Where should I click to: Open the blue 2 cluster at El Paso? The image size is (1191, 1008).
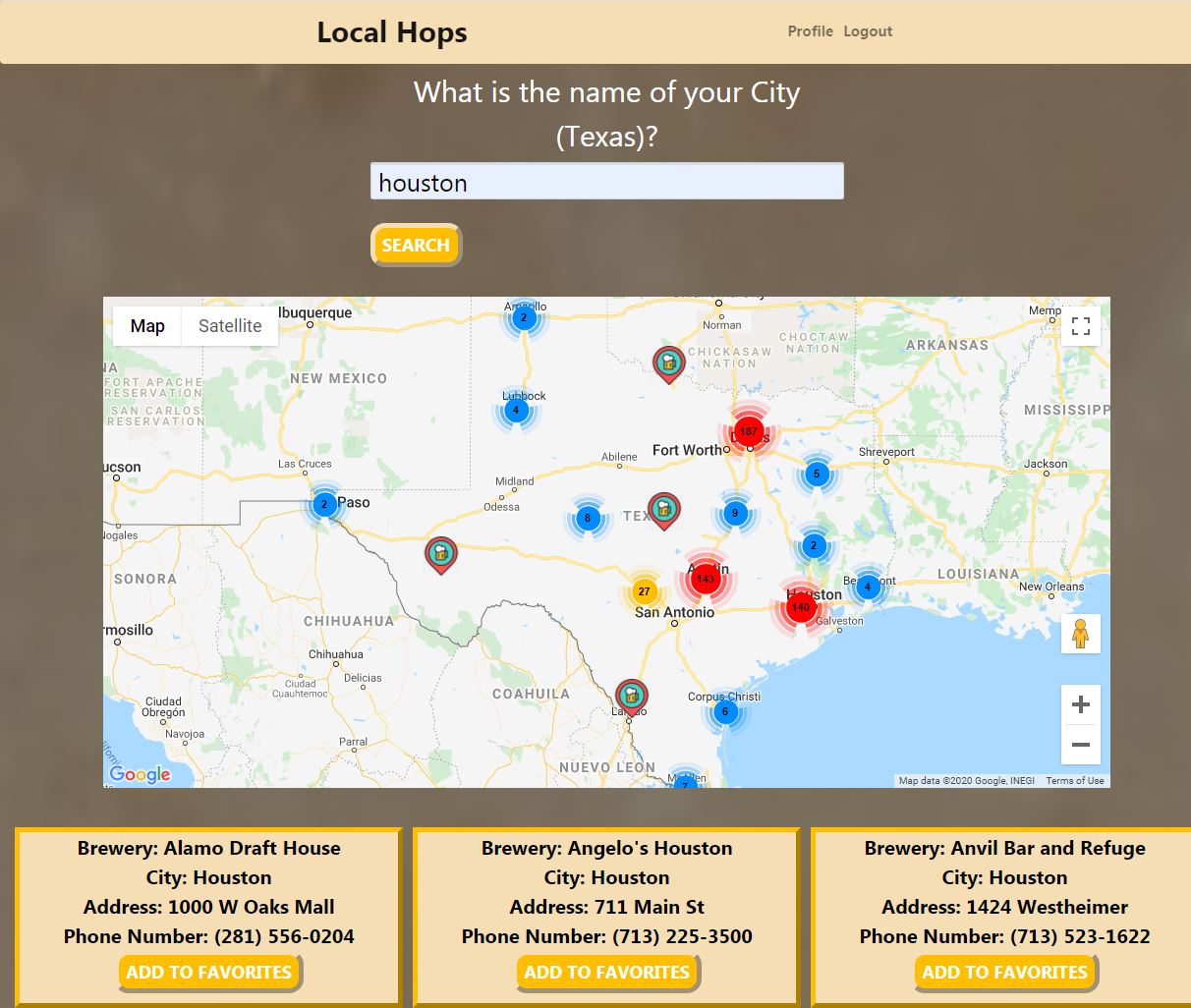pyautogui.click(x=324, y=505)
